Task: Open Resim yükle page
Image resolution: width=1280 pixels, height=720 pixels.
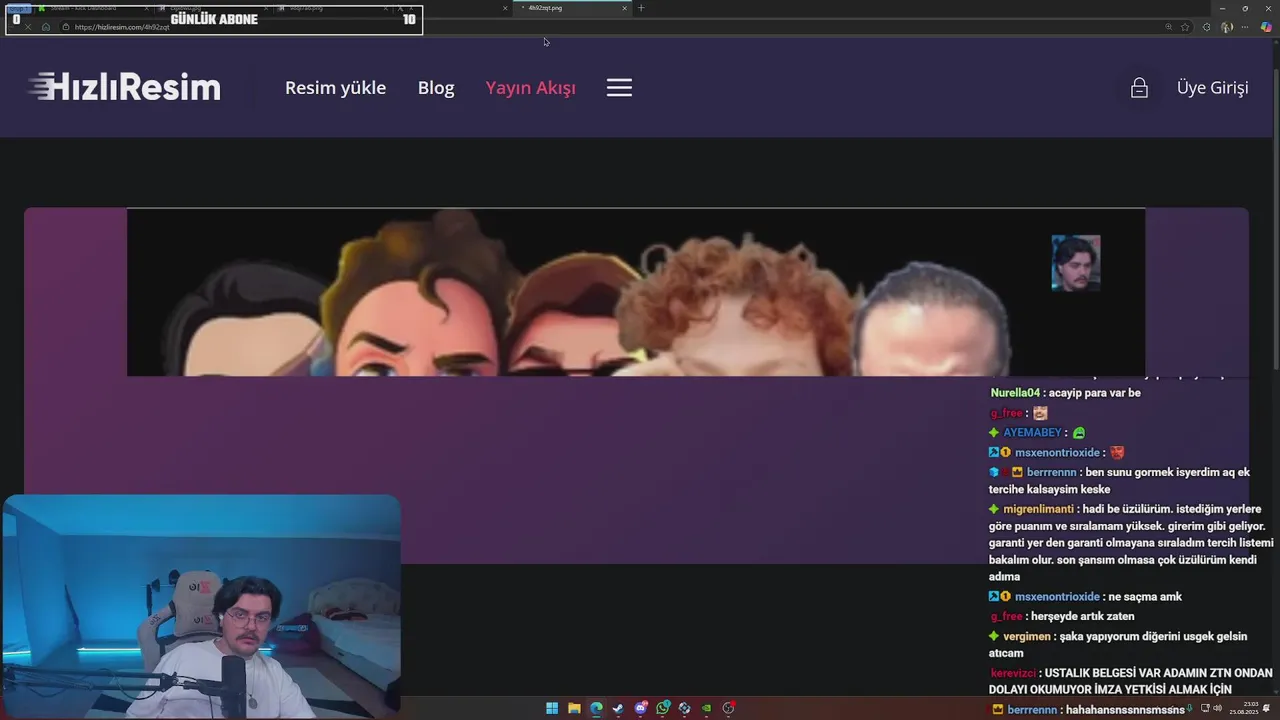Action: [x=335, y=88]
